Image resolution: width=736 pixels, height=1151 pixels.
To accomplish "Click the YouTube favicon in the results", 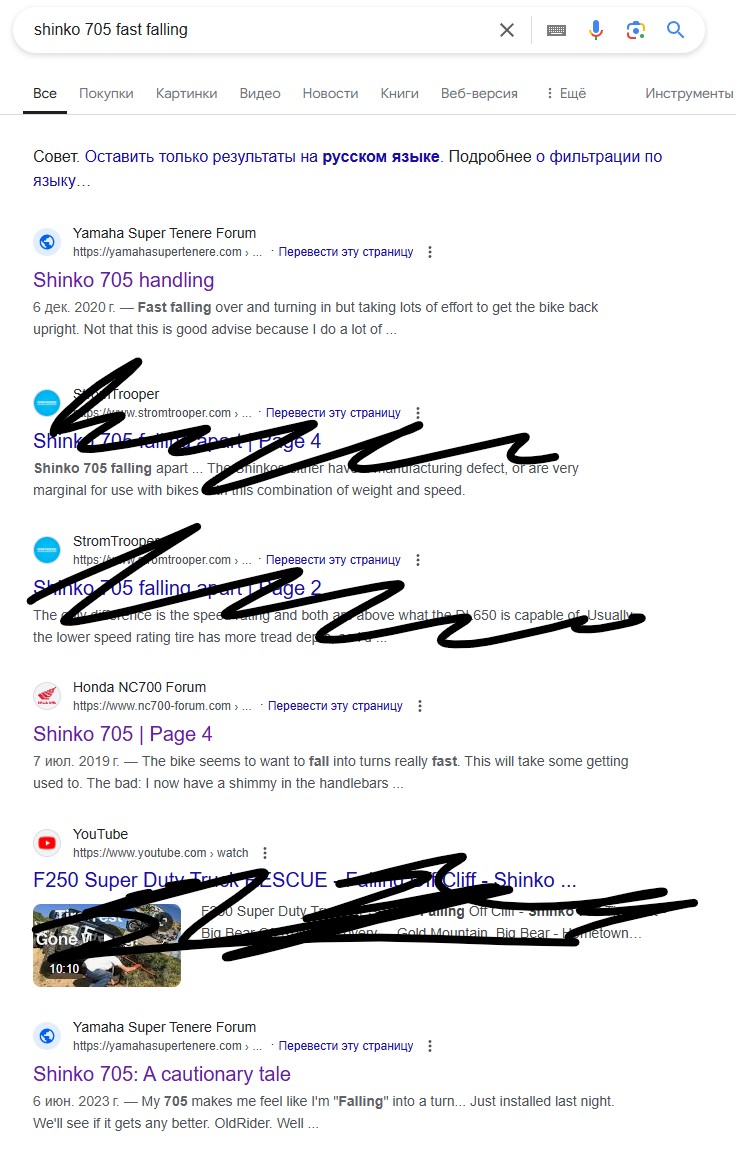I will pyautogui.click(x=47, y=843).
